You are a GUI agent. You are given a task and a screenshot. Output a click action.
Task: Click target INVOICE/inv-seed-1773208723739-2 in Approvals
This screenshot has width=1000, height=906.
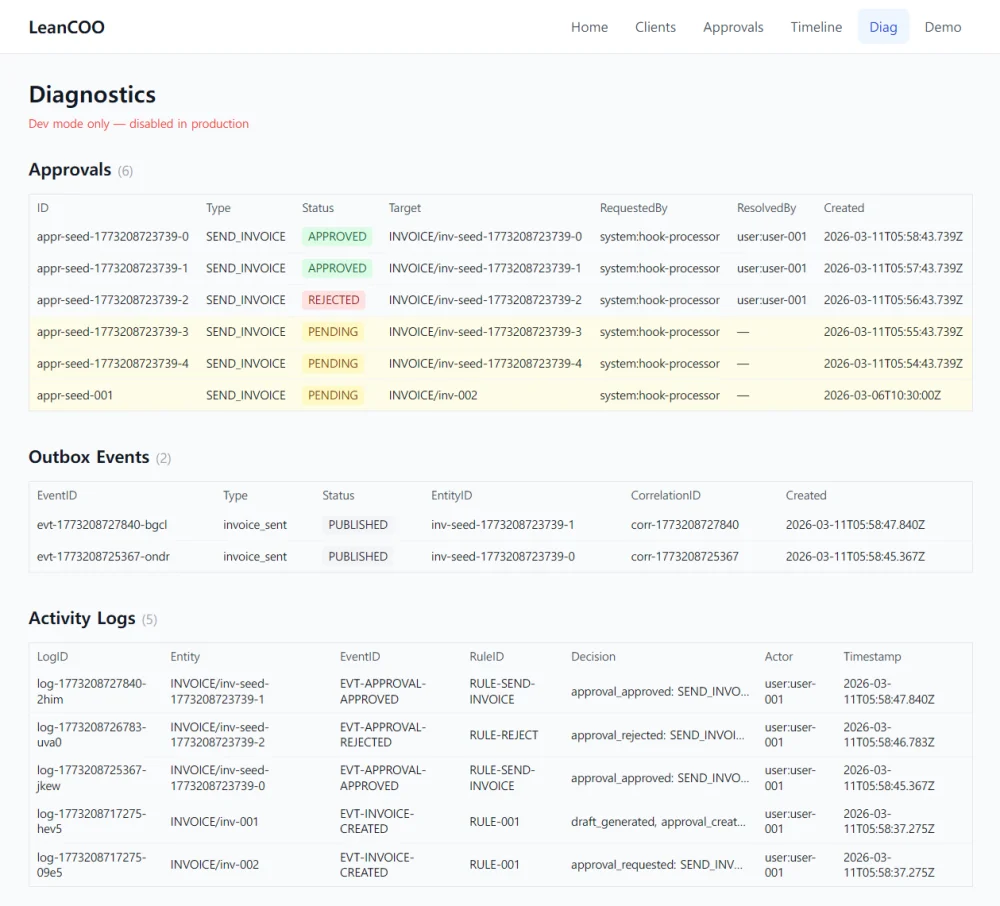pos(485,300)
